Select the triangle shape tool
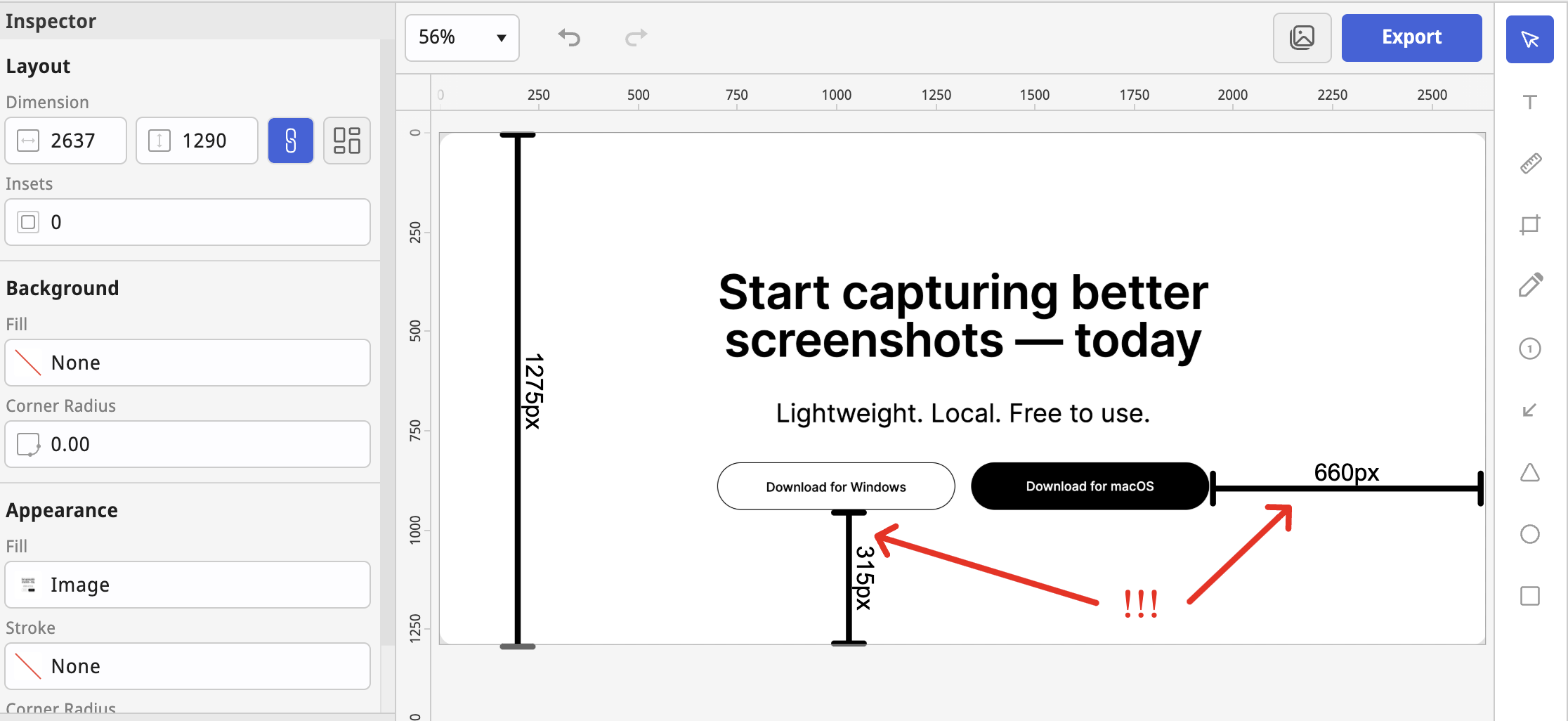The image size is (1568, 721). coord(1529,472)
